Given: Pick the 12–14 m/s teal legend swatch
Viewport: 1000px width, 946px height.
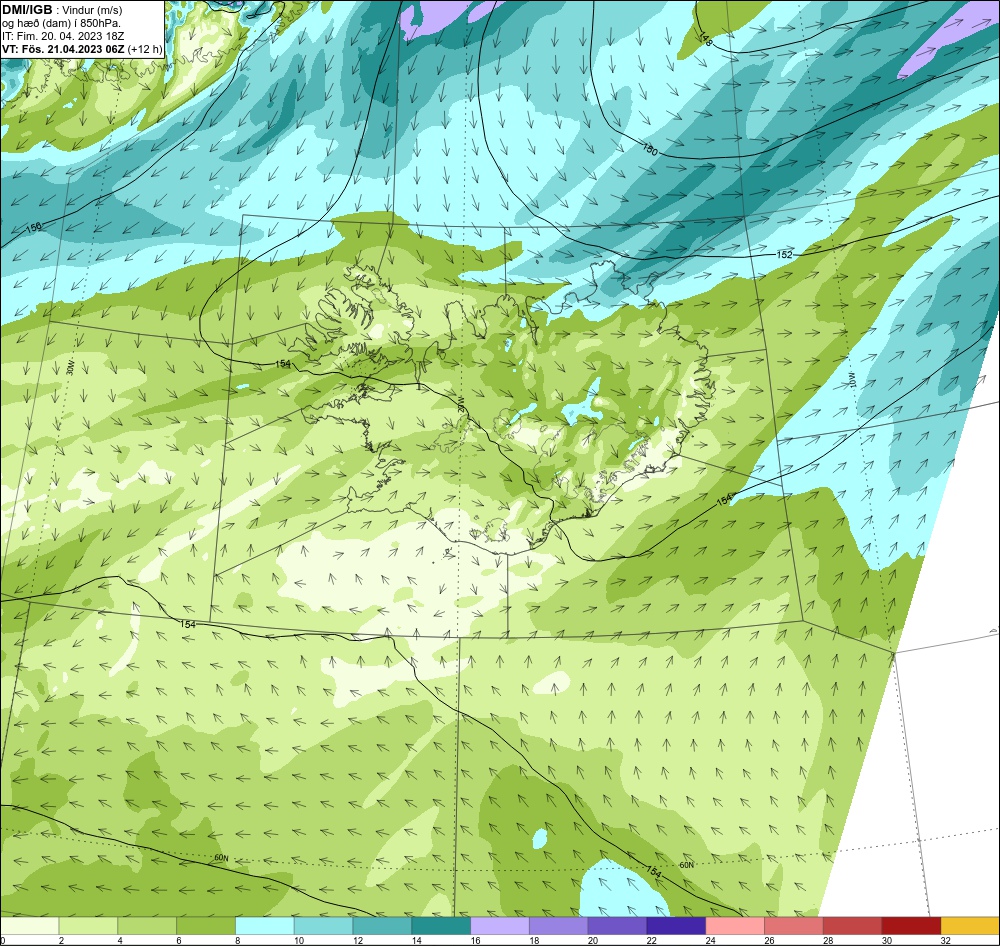Looking at the screenshot, I should 382,926.
